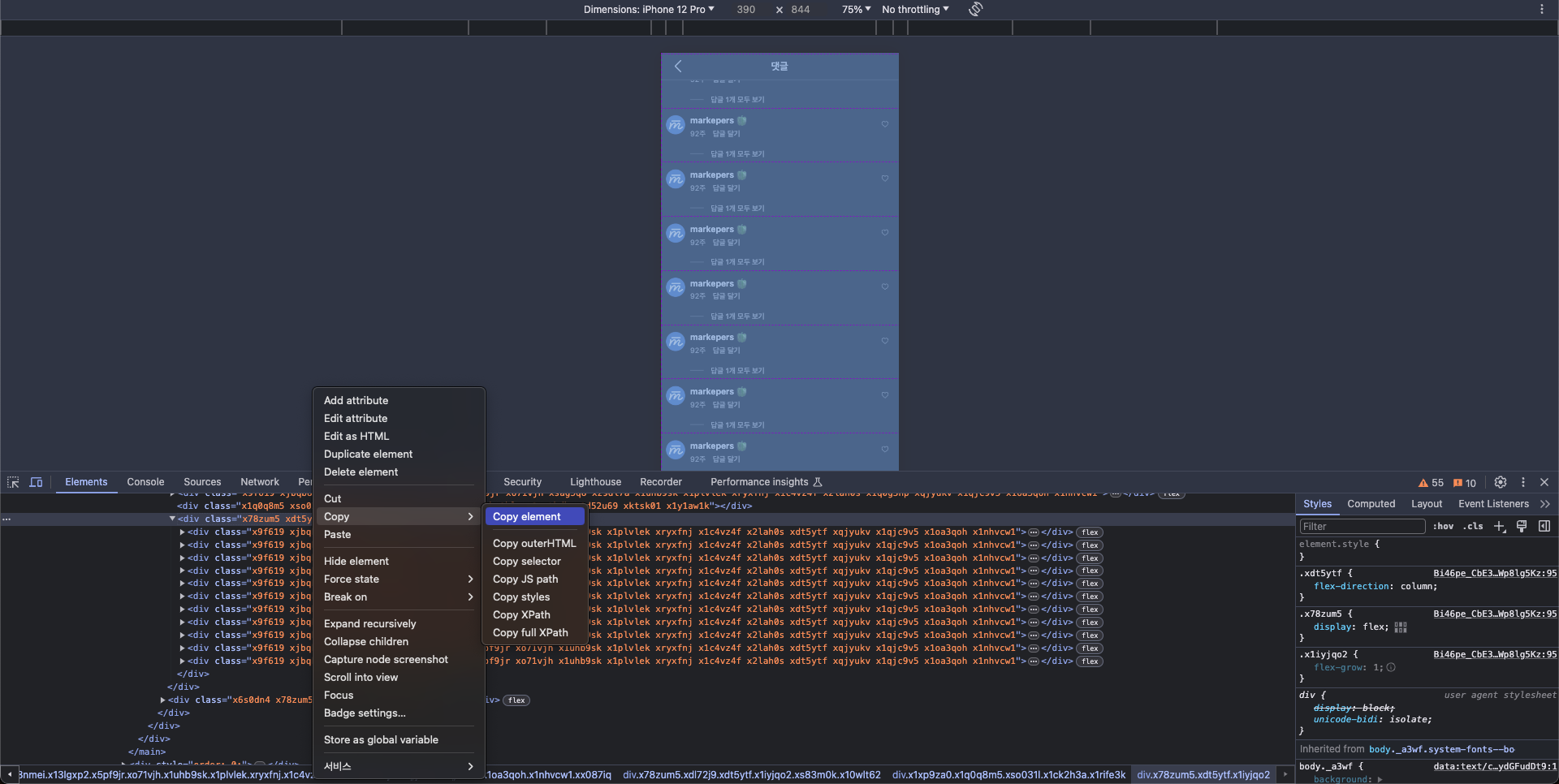
Task: Open DevTools settings gear
Action: coord(1501,482)
